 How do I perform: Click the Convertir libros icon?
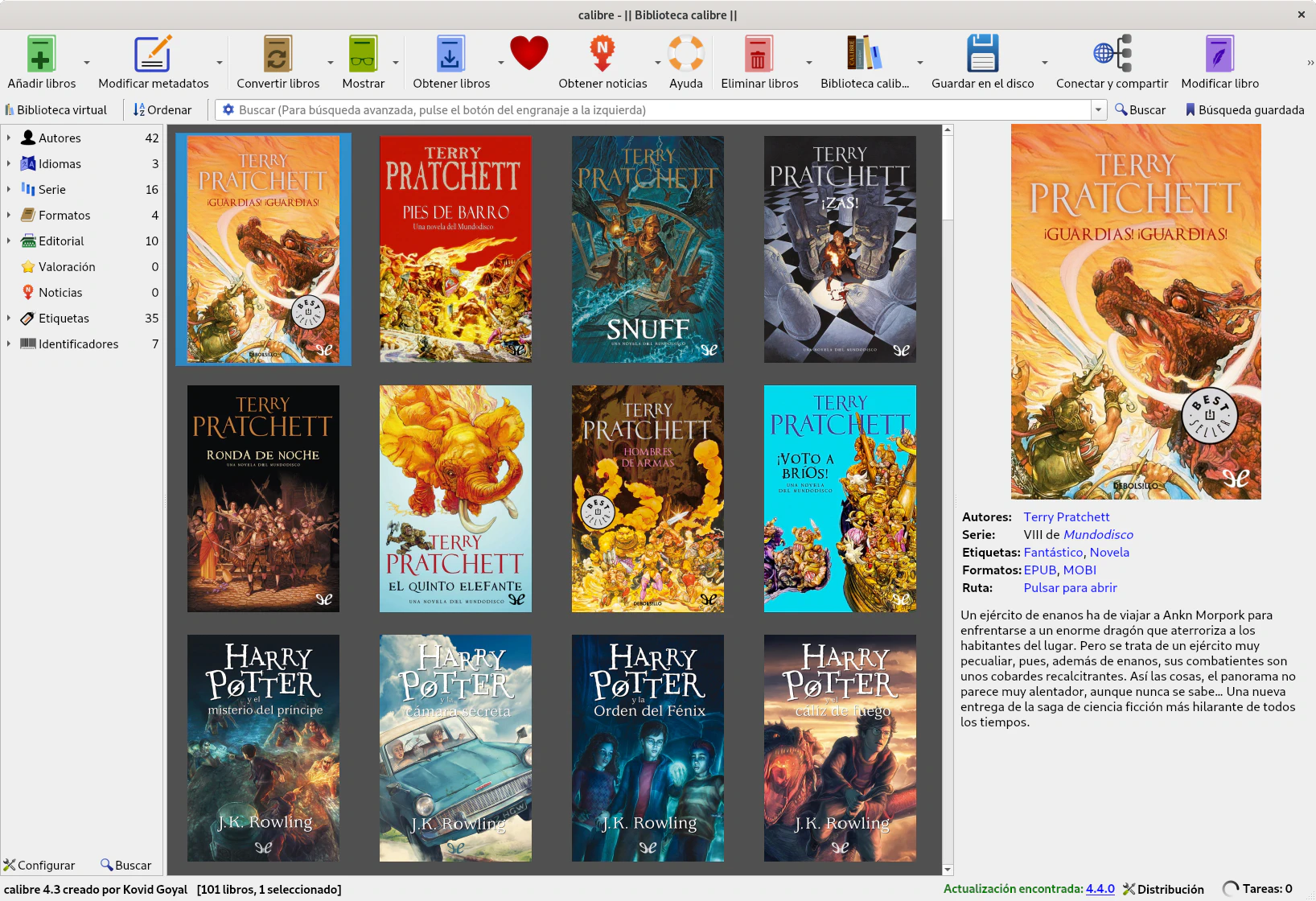pos(278,55)
